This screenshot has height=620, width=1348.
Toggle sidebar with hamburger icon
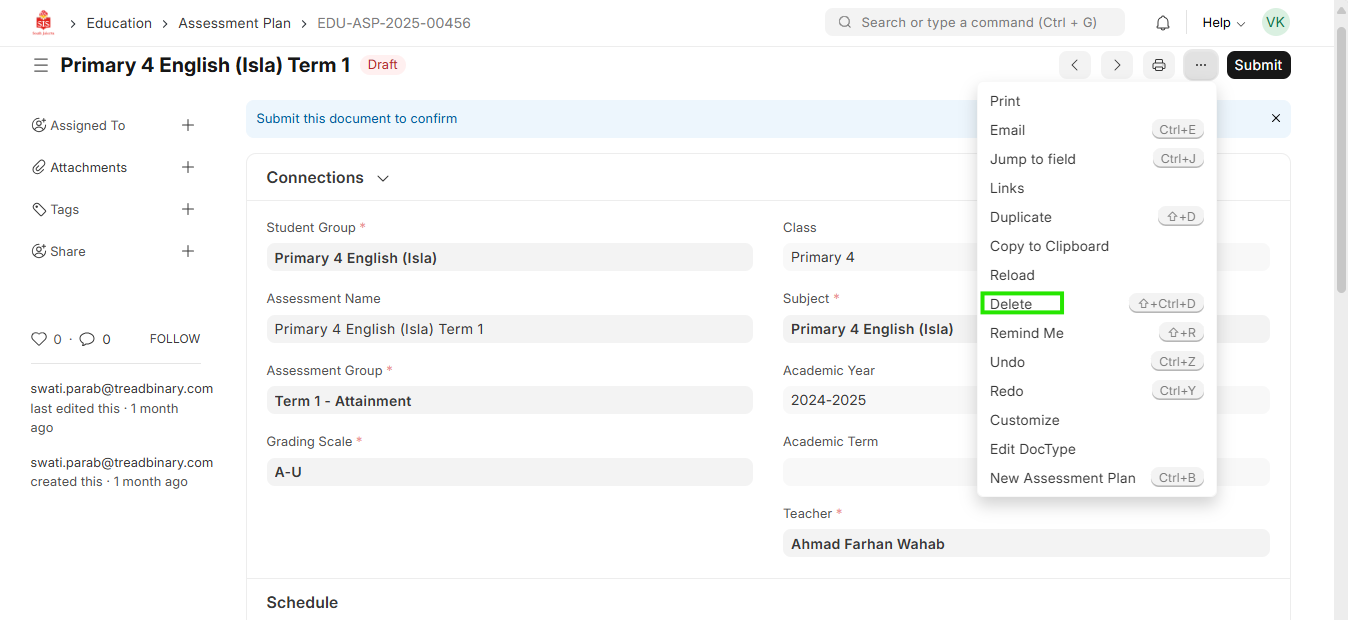coord(41,65)
